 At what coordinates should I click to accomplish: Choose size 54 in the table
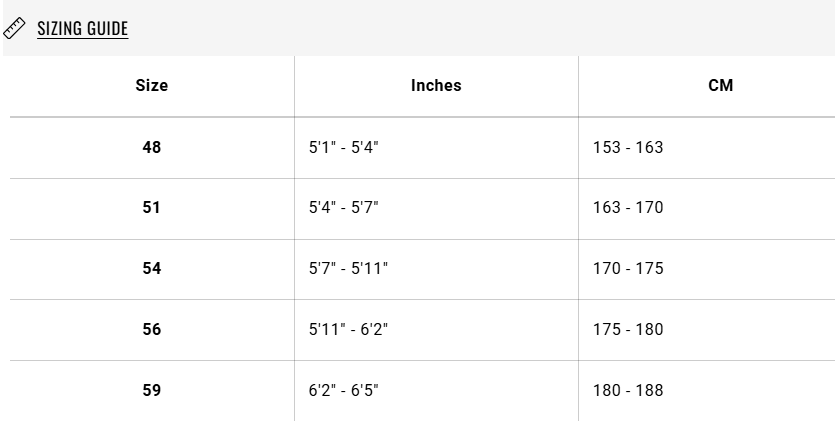(x=152, y=268)
